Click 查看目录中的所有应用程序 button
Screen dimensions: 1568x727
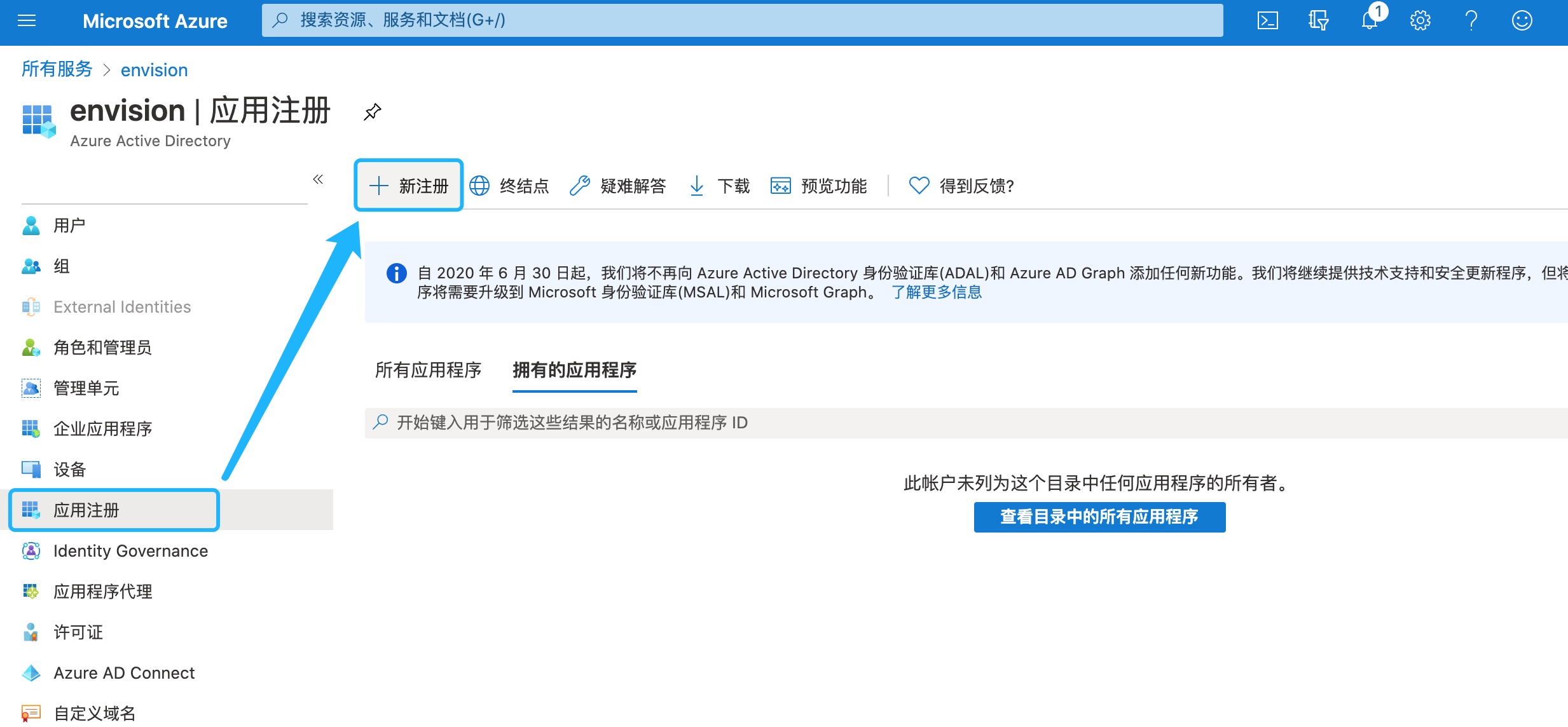(1099, 517)
